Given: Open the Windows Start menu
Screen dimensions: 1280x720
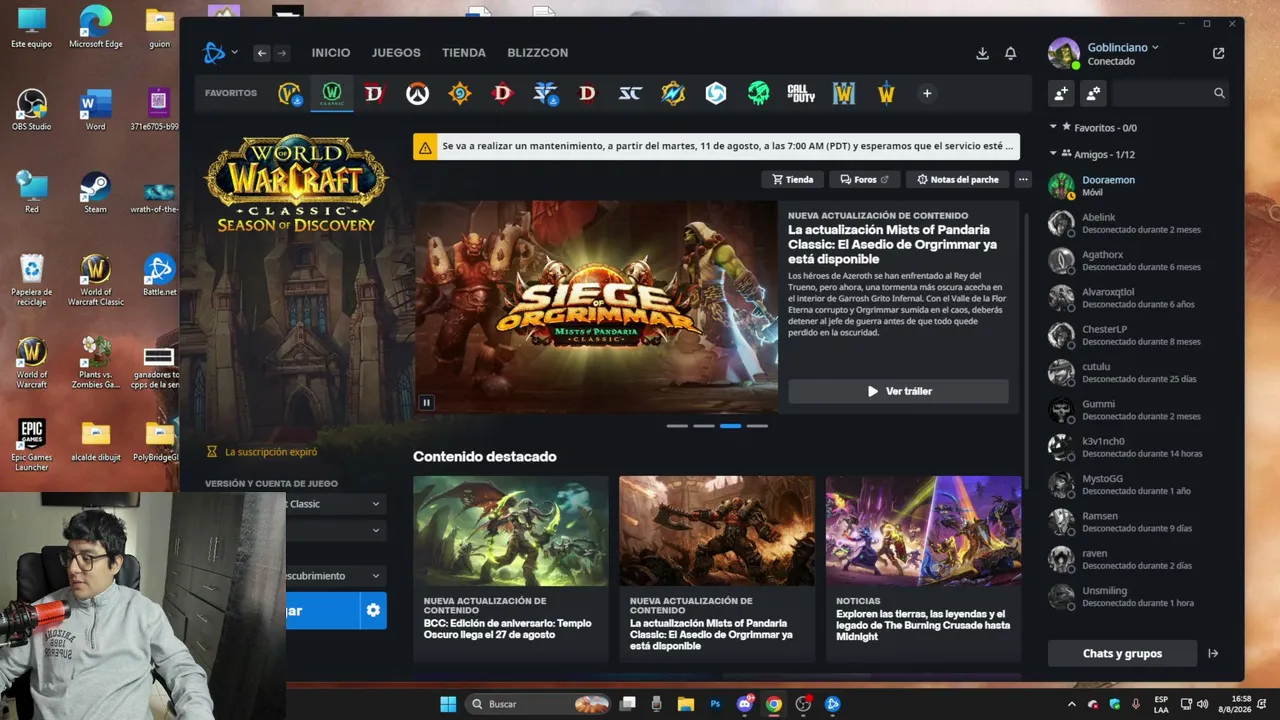Looking at the screenshot, I should [448, 704].
